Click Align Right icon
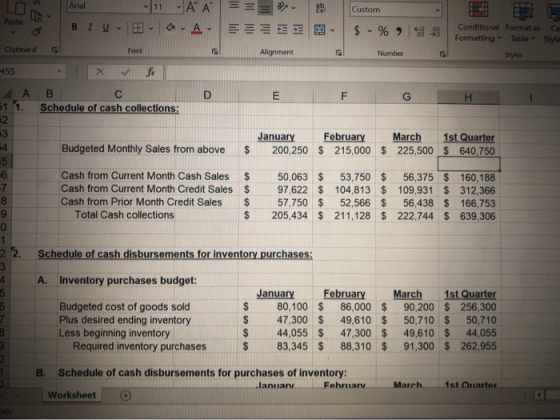The width and height of the screenshot is (560, 420). pyautogui.click(x=265, y=29)
